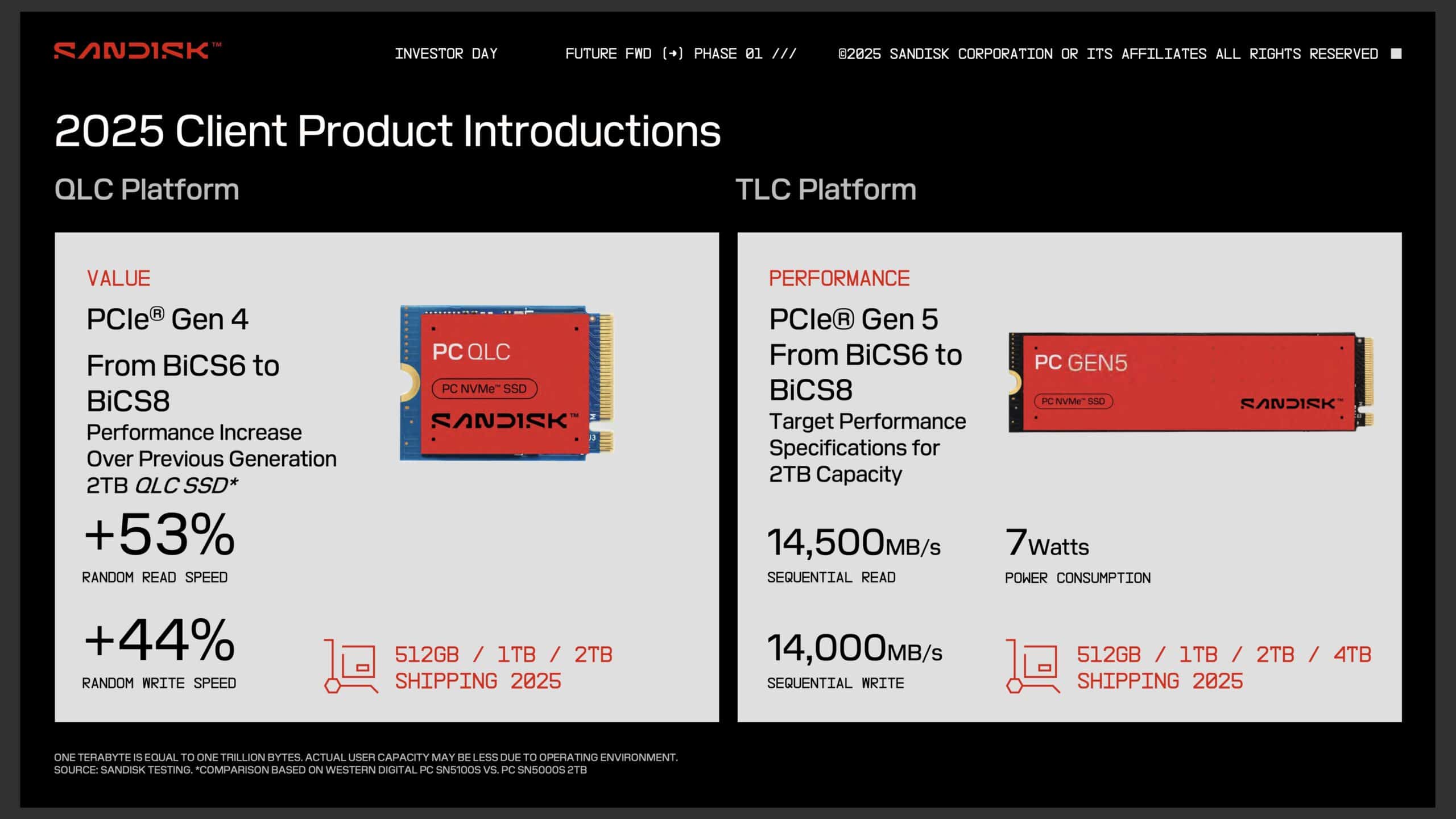Click the "2025 Client Product Introductions" title

pos(388,131)
